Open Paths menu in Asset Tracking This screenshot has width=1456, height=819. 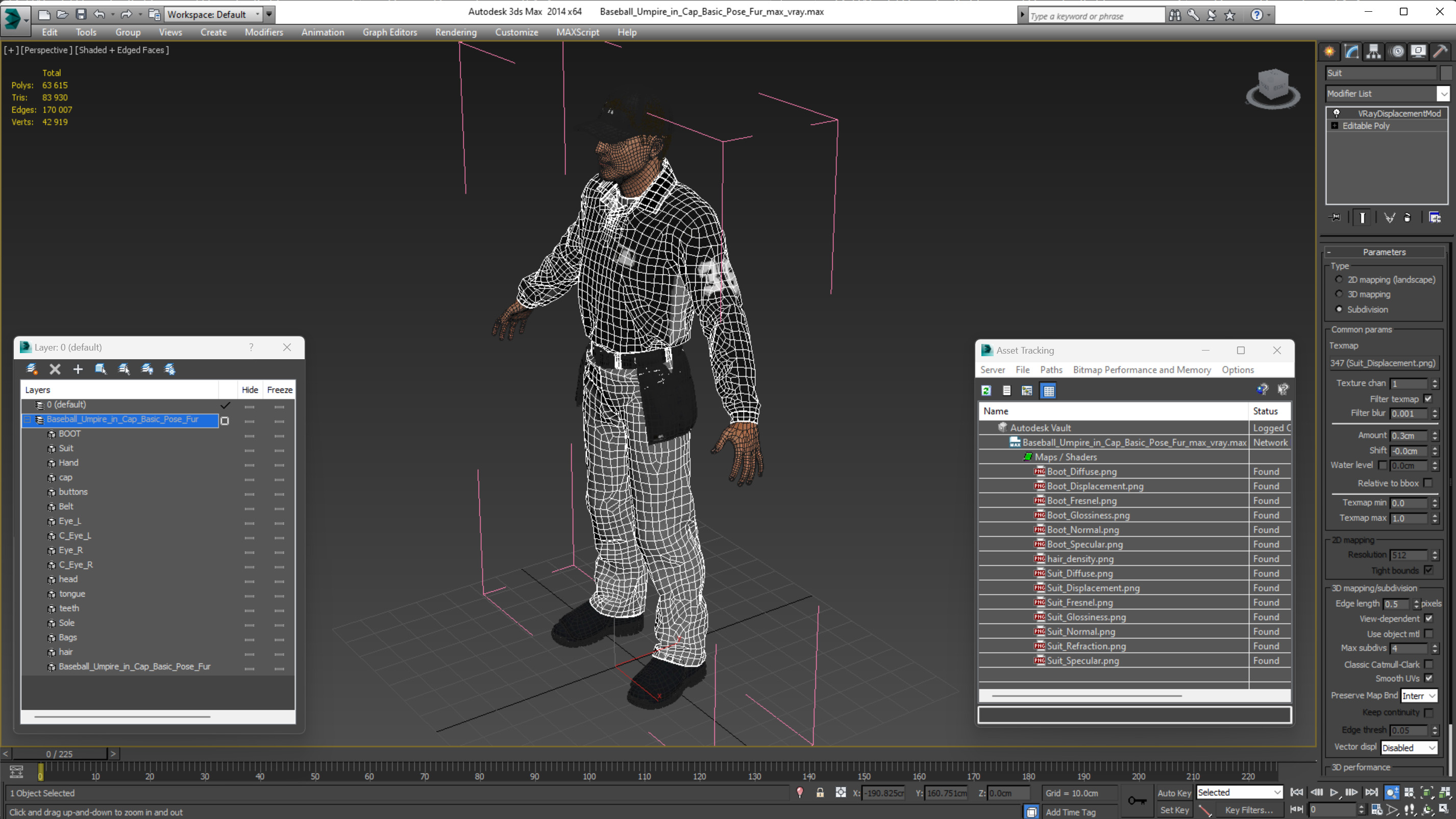[x=1051, y=369]
